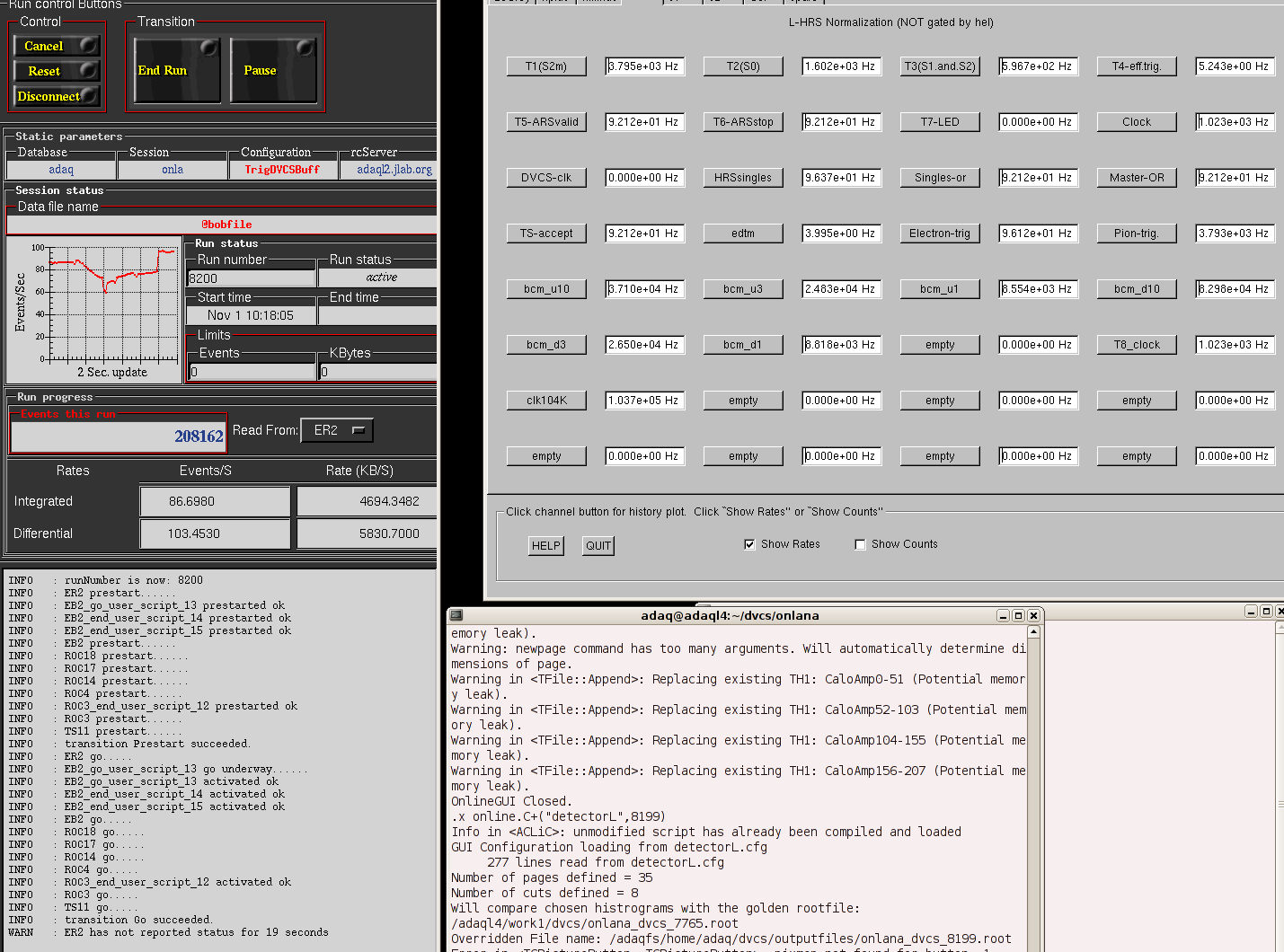Viewport: 1284px width, 952px height.
Task: Click the bcm_d10 channel button
Action: click(1137, 289)
